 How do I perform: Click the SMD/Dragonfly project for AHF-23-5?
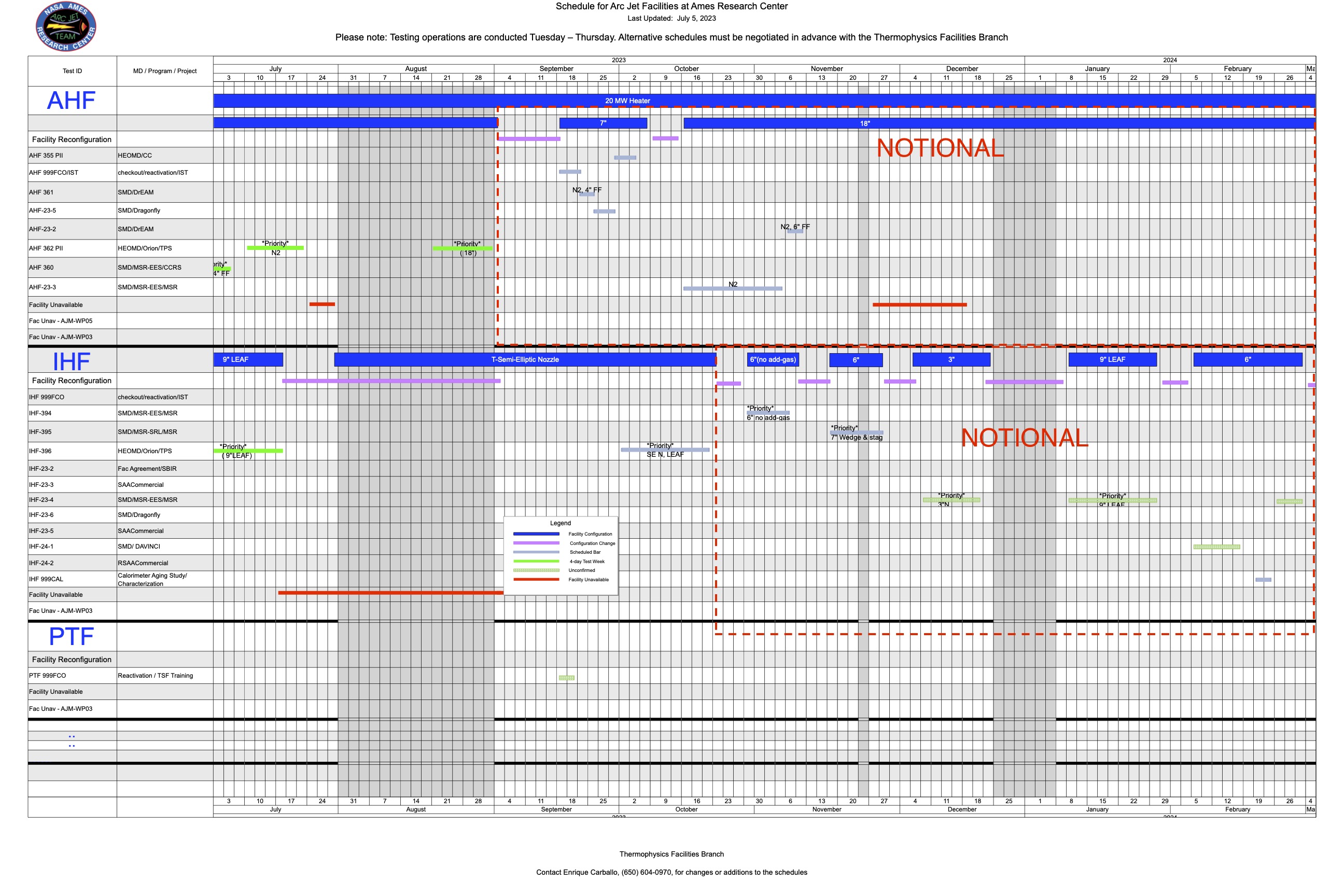tap(139, 211)
